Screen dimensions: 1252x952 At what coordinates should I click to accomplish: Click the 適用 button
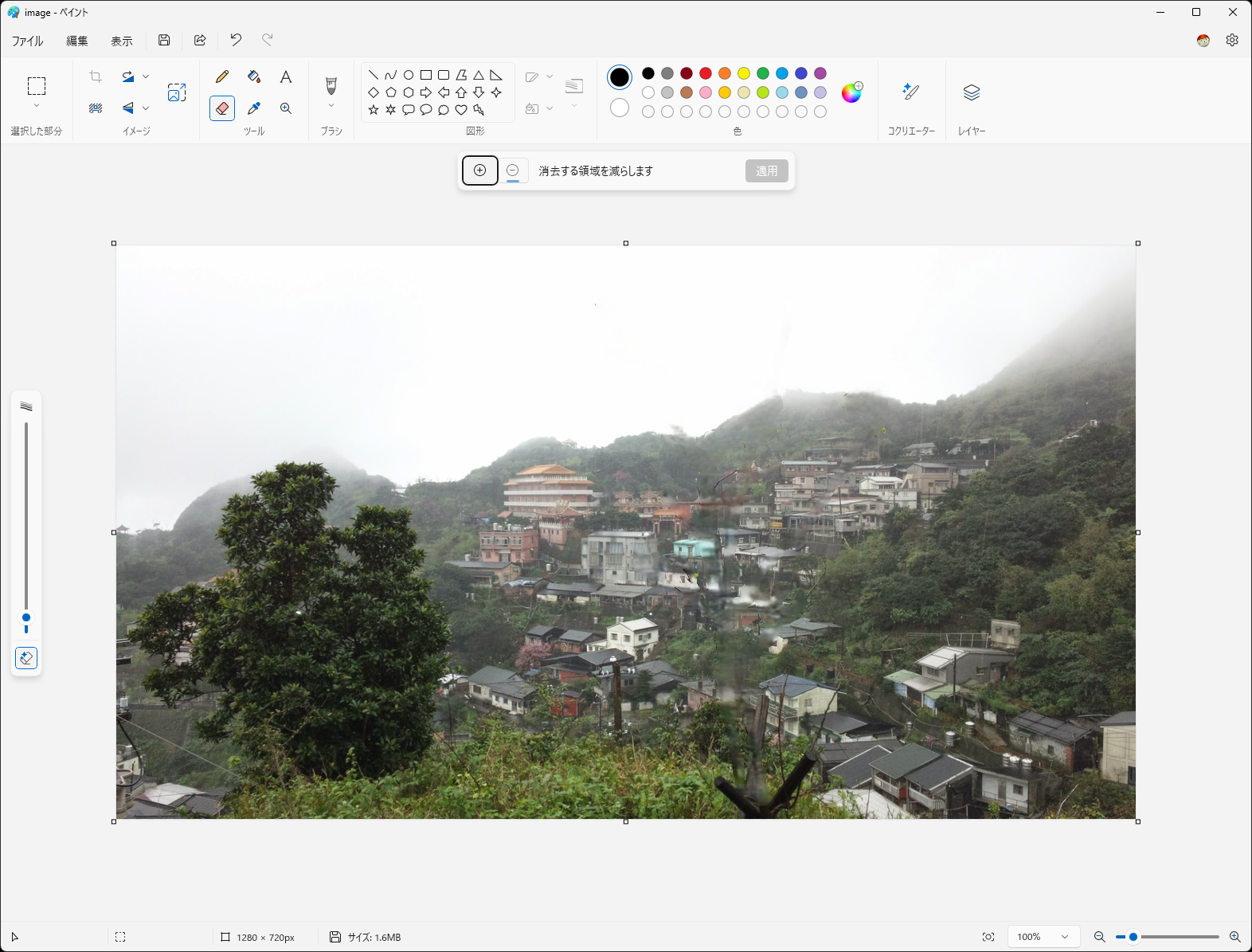[767, 170]
